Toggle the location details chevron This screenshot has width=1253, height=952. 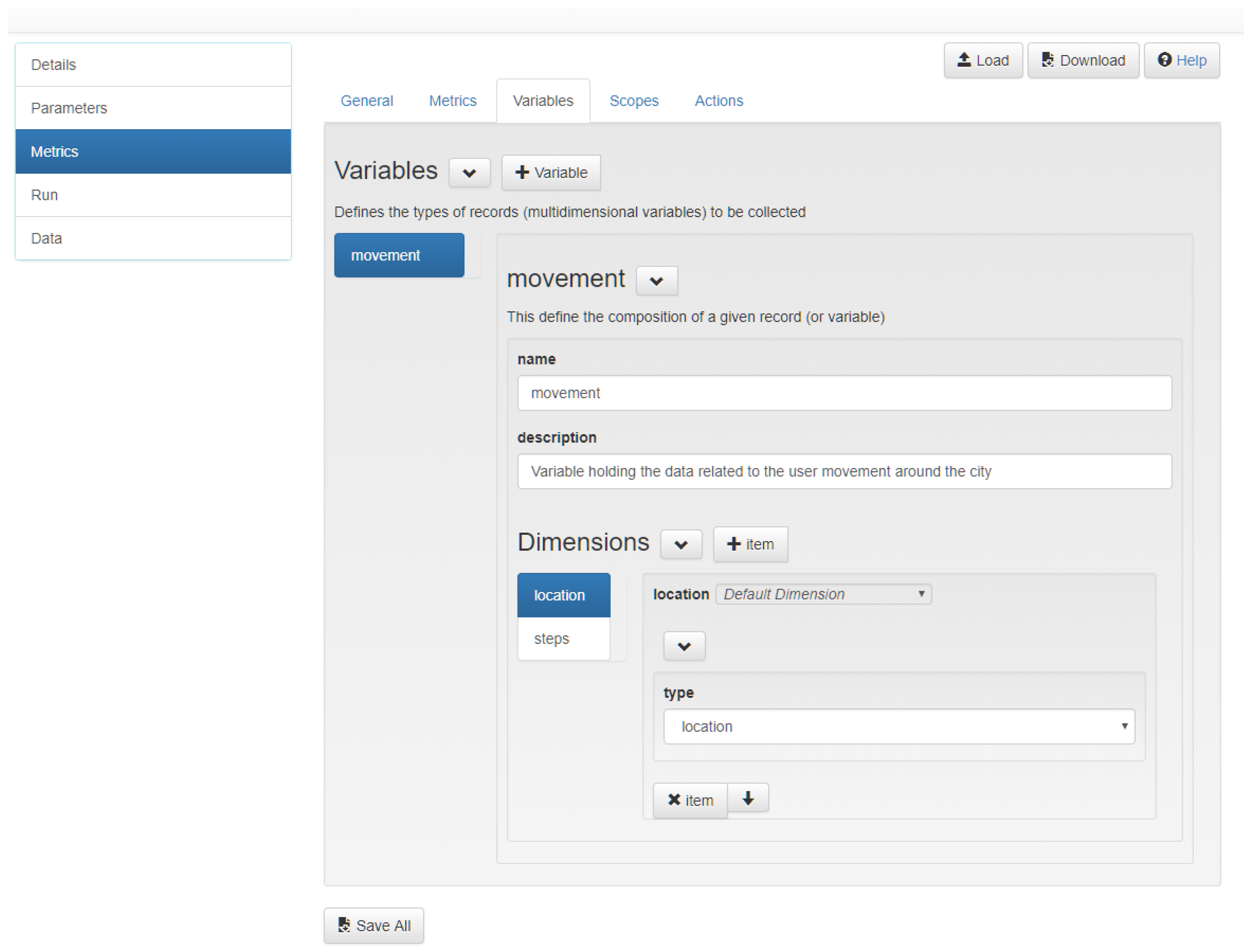[x=684, y=646]
